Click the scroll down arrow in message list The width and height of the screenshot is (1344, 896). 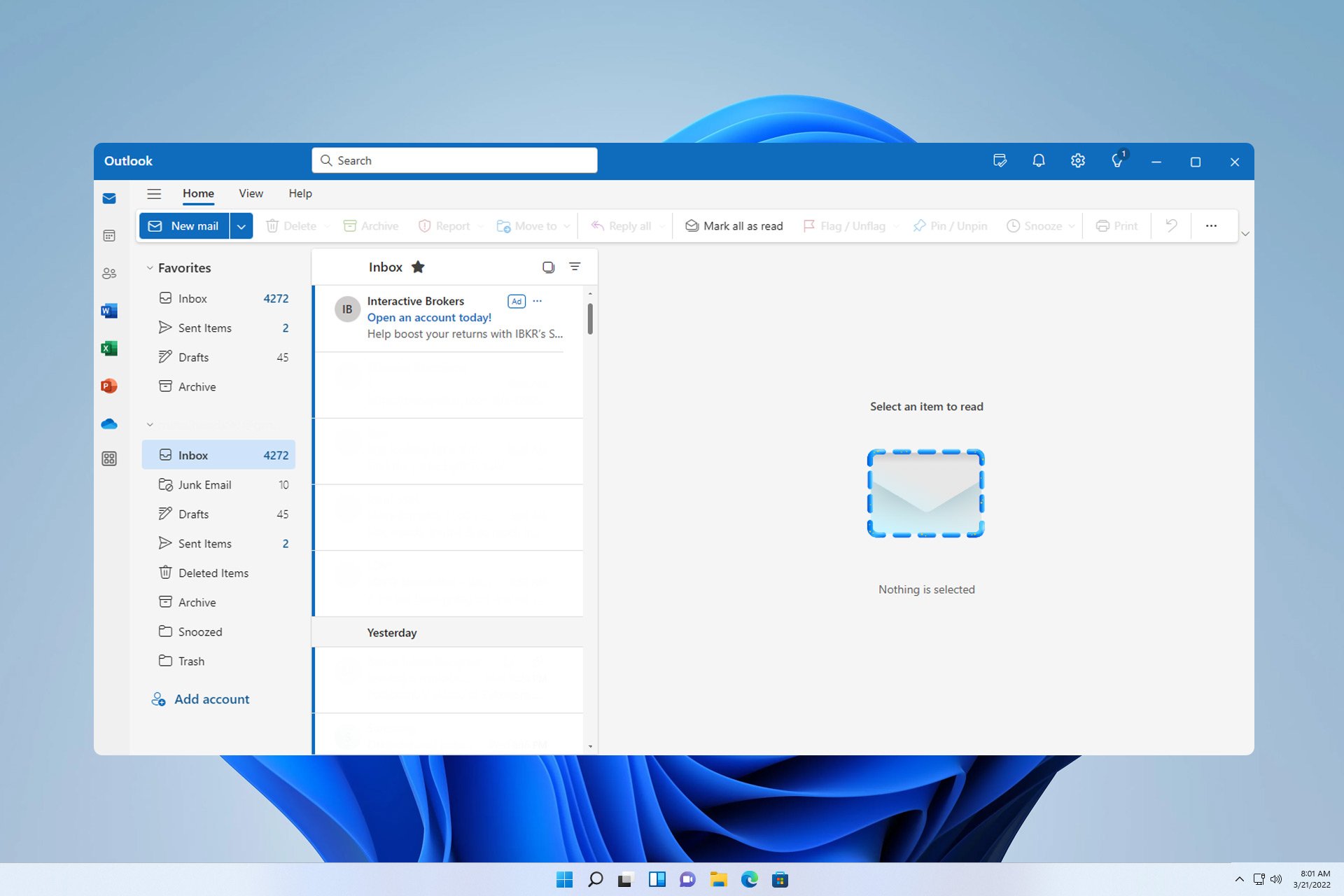tap(590, 746)
